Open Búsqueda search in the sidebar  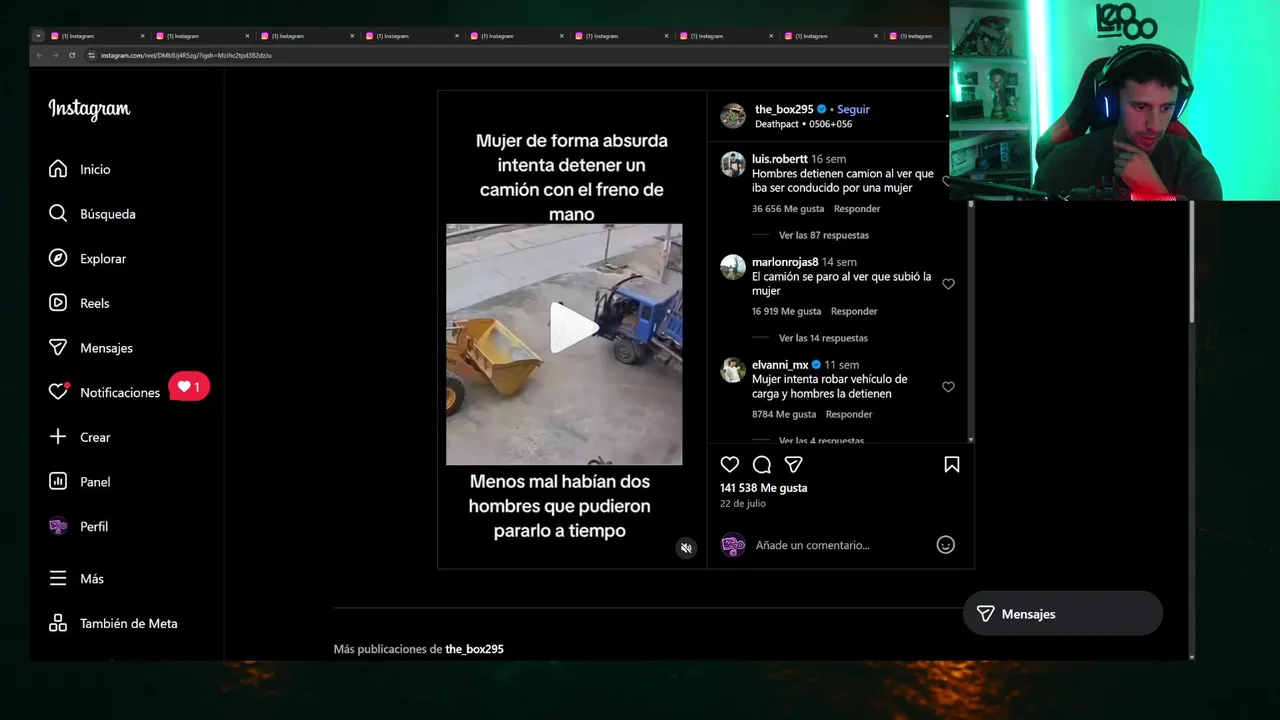[x=92, y=214]
